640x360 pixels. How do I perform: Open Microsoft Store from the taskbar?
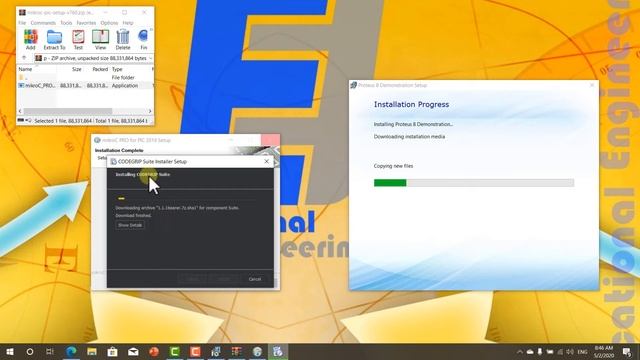click(113, 351)
